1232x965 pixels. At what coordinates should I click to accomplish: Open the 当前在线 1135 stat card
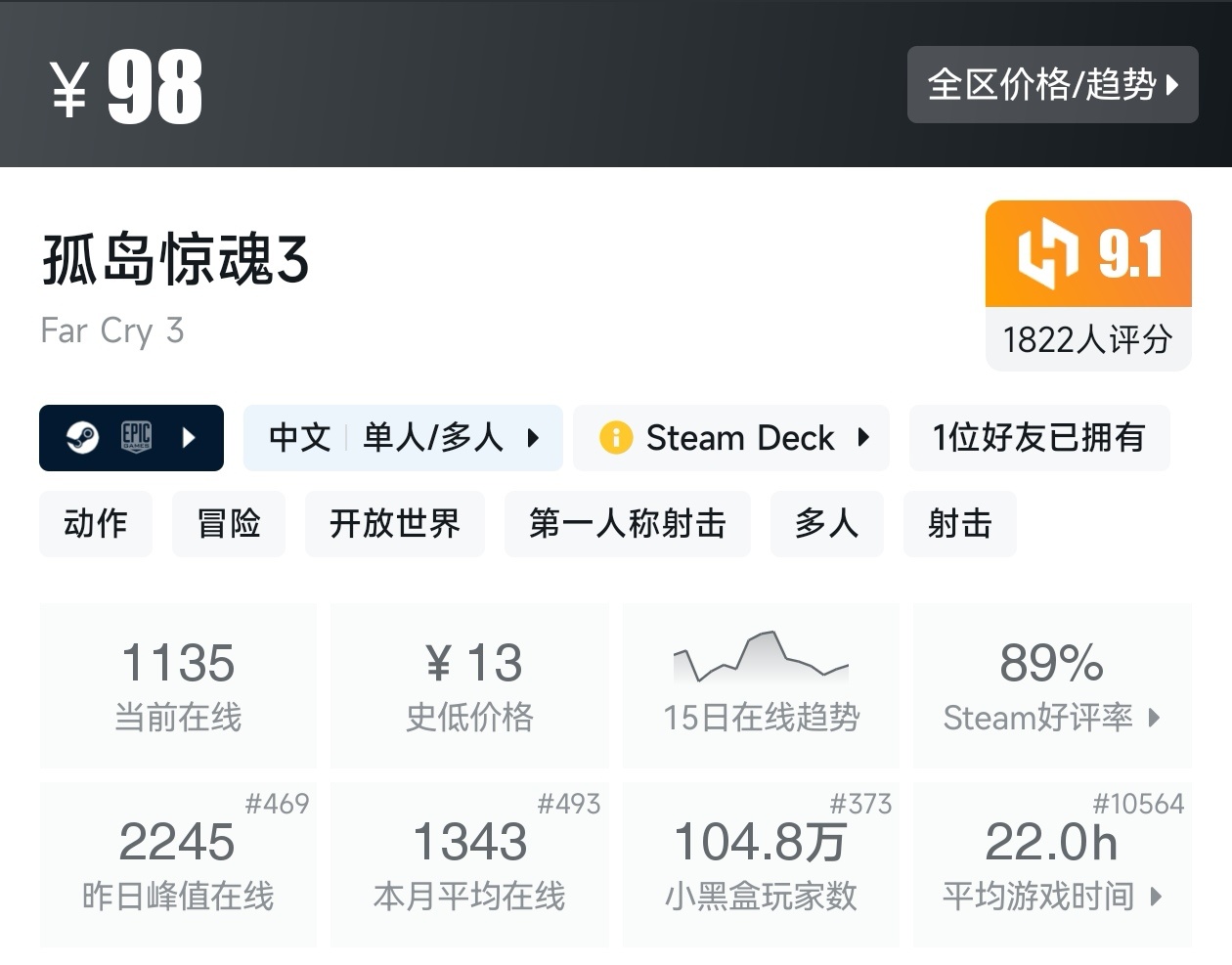tap(178, 685)
